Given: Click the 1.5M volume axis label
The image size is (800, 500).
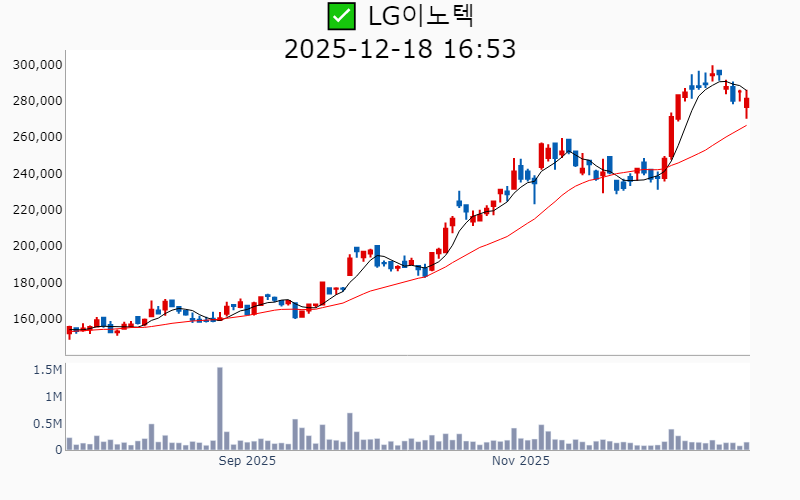Looking at the screenshot, I should pos(46,370).
